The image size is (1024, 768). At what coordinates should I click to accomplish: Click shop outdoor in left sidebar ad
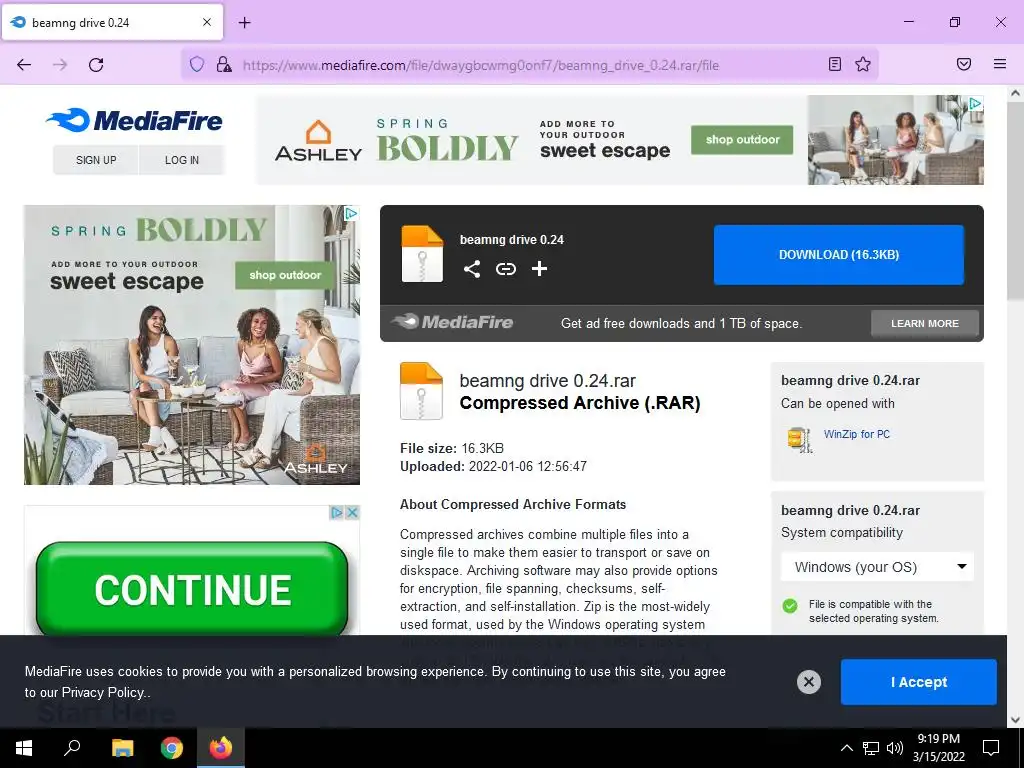[x=285, y=276]
